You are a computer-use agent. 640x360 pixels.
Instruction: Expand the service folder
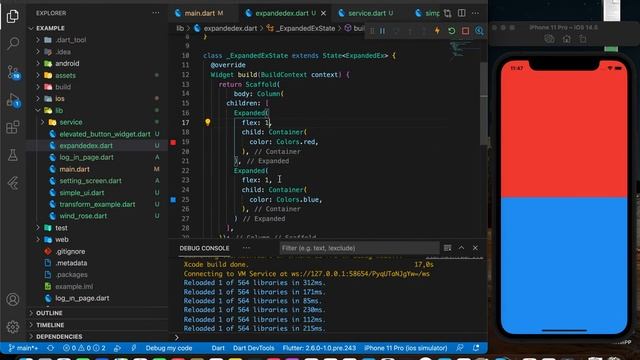point(71,122)
